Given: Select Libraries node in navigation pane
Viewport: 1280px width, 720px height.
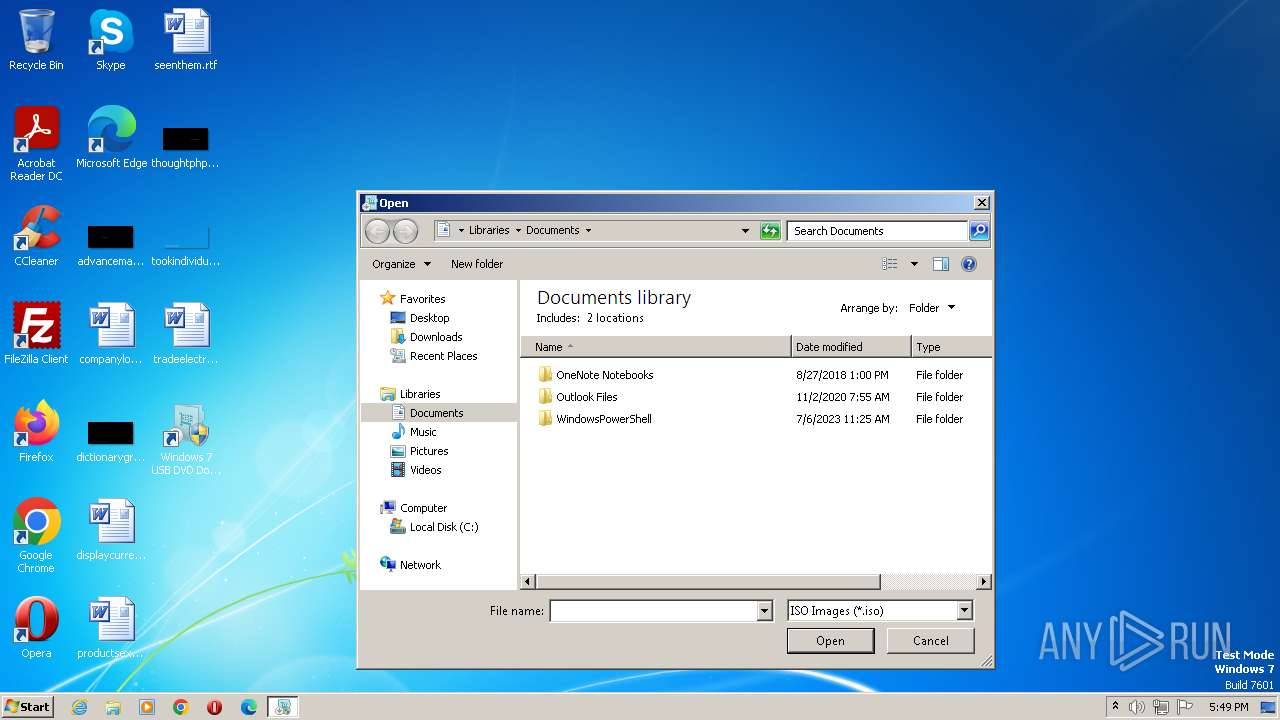Looking at the screenshot, I should (x=419, y=394).
